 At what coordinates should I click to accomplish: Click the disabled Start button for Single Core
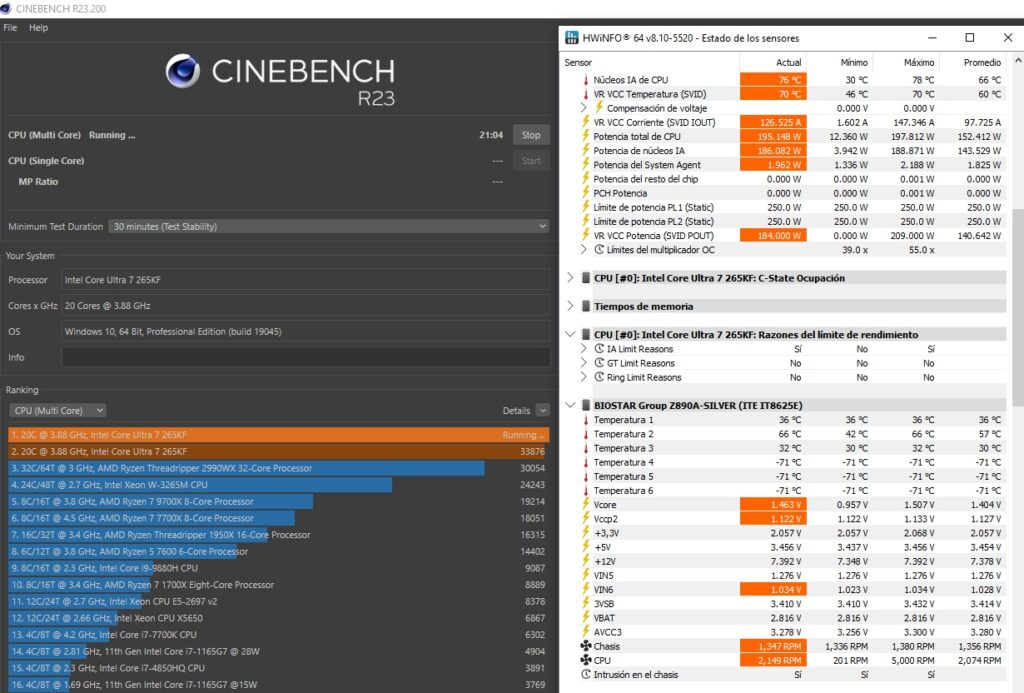point(531,161)
